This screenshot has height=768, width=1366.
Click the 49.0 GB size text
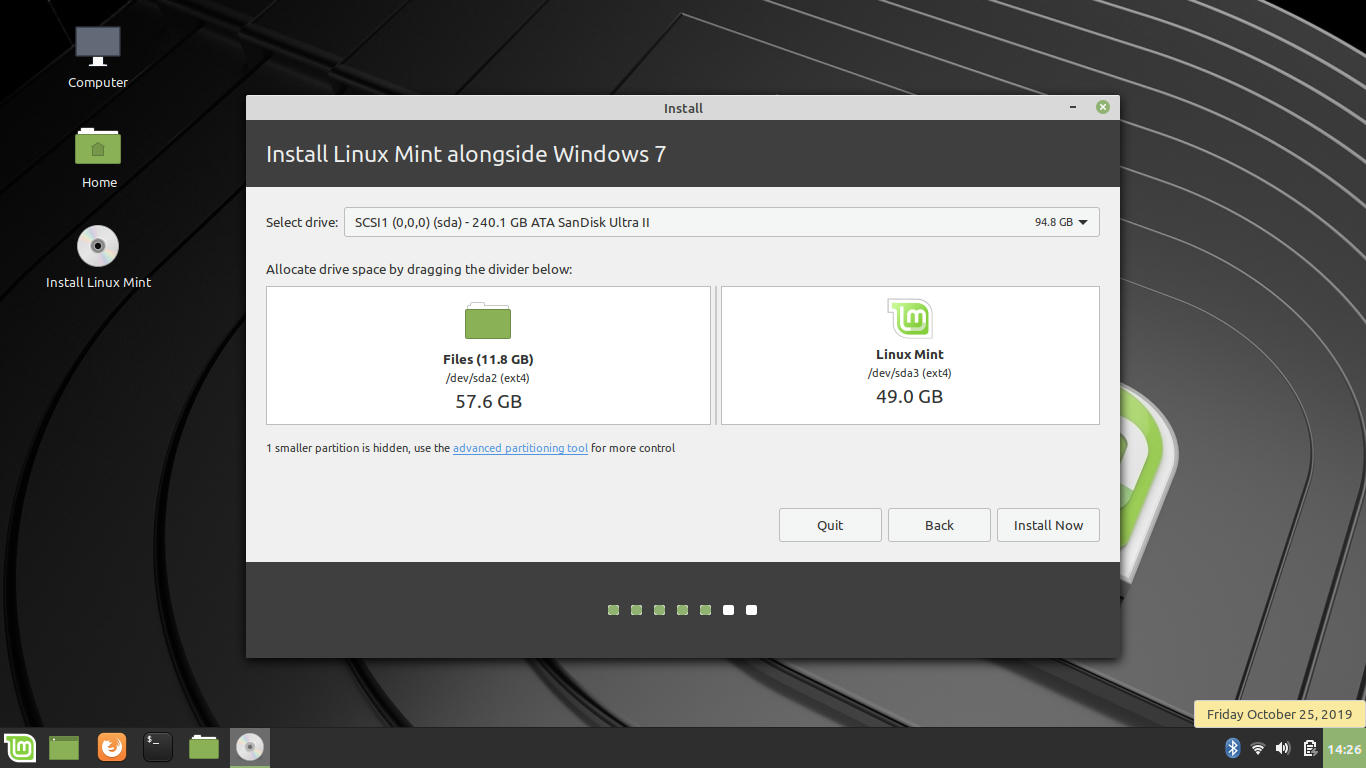coord(909,397)
